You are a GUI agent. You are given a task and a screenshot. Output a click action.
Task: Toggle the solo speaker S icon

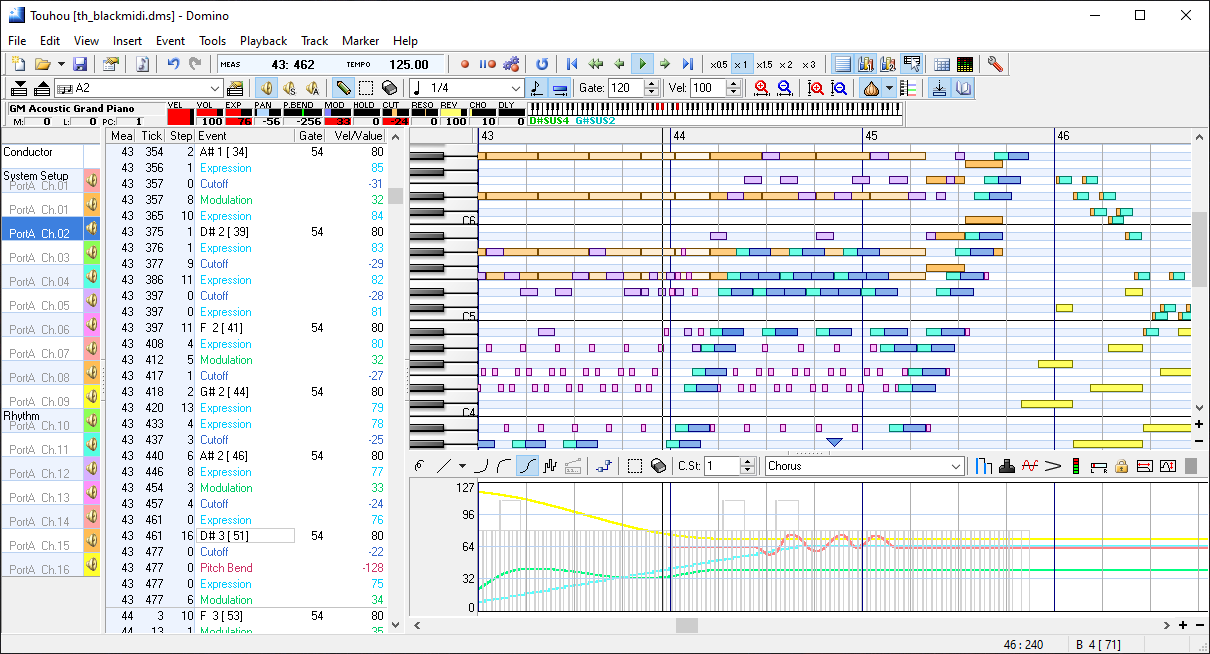289,88
